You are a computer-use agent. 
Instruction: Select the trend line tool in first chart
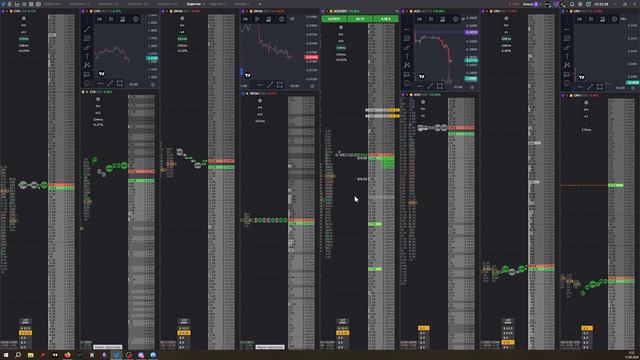pyautogui.click(x=87, y=29)
